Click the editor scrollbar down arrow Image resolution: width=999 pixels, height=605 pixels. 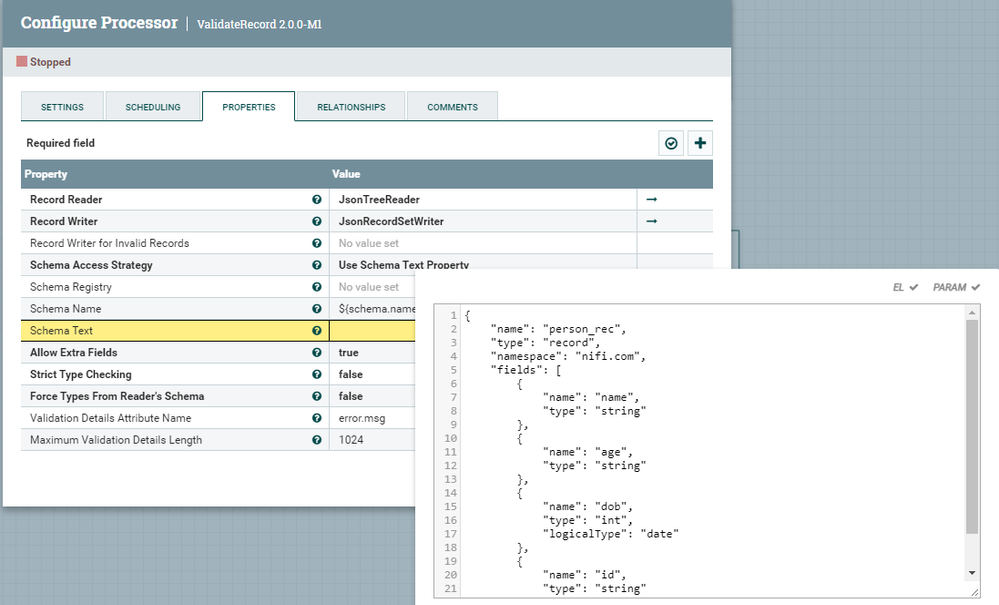pos(971,572)
